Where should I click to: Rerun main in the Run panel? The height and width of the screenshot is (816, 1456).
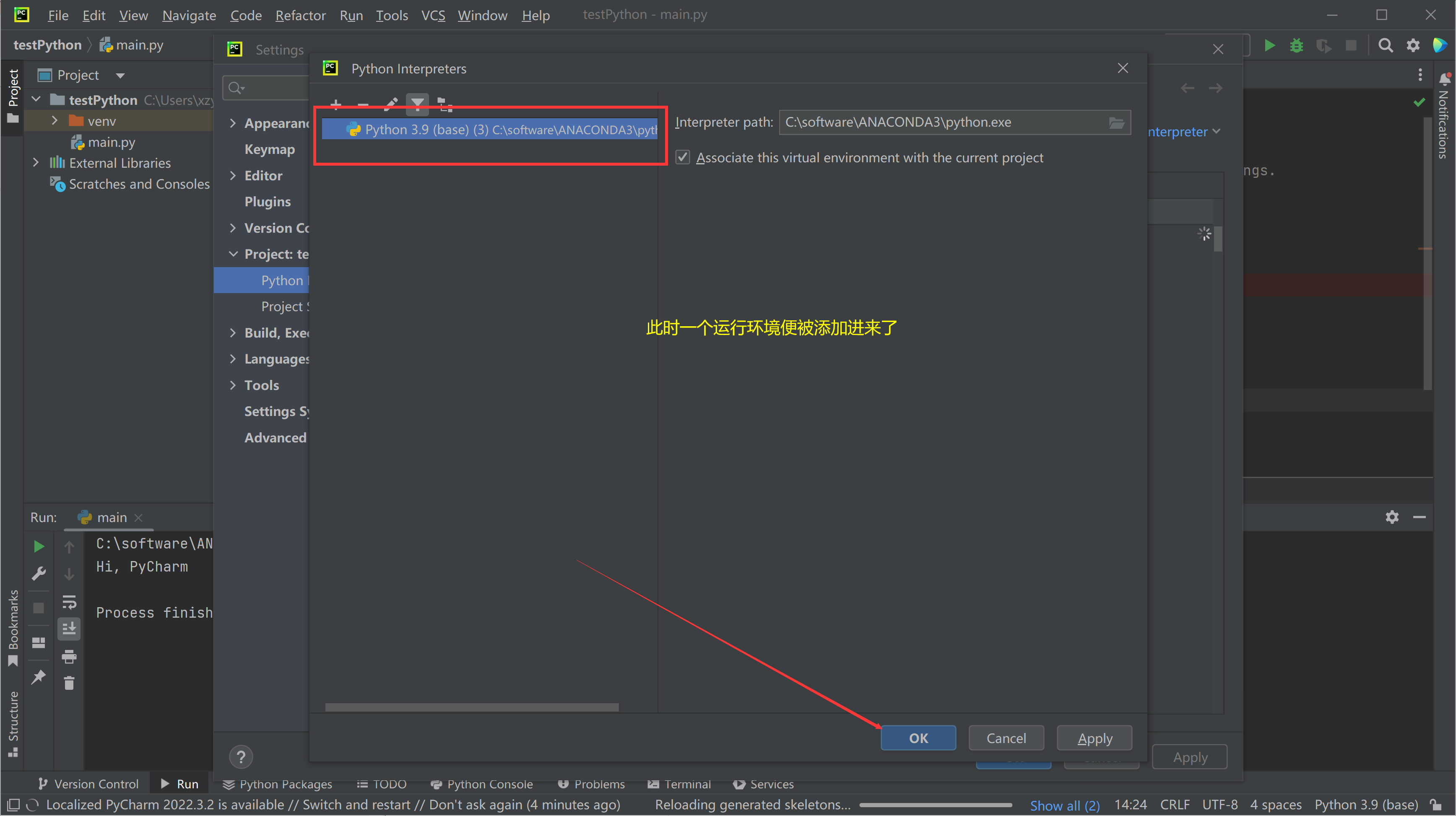[39, 546]
